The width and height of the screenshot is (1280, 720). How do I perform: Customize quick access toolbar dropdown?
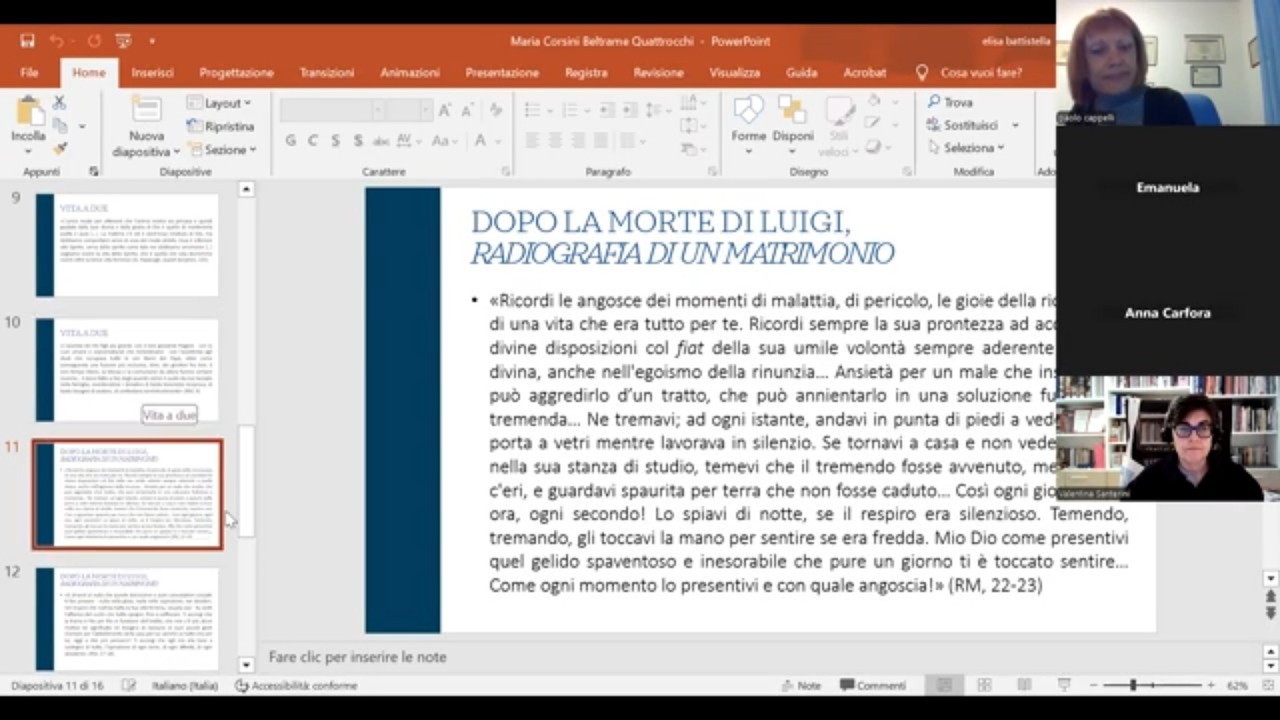click(152, 41)
